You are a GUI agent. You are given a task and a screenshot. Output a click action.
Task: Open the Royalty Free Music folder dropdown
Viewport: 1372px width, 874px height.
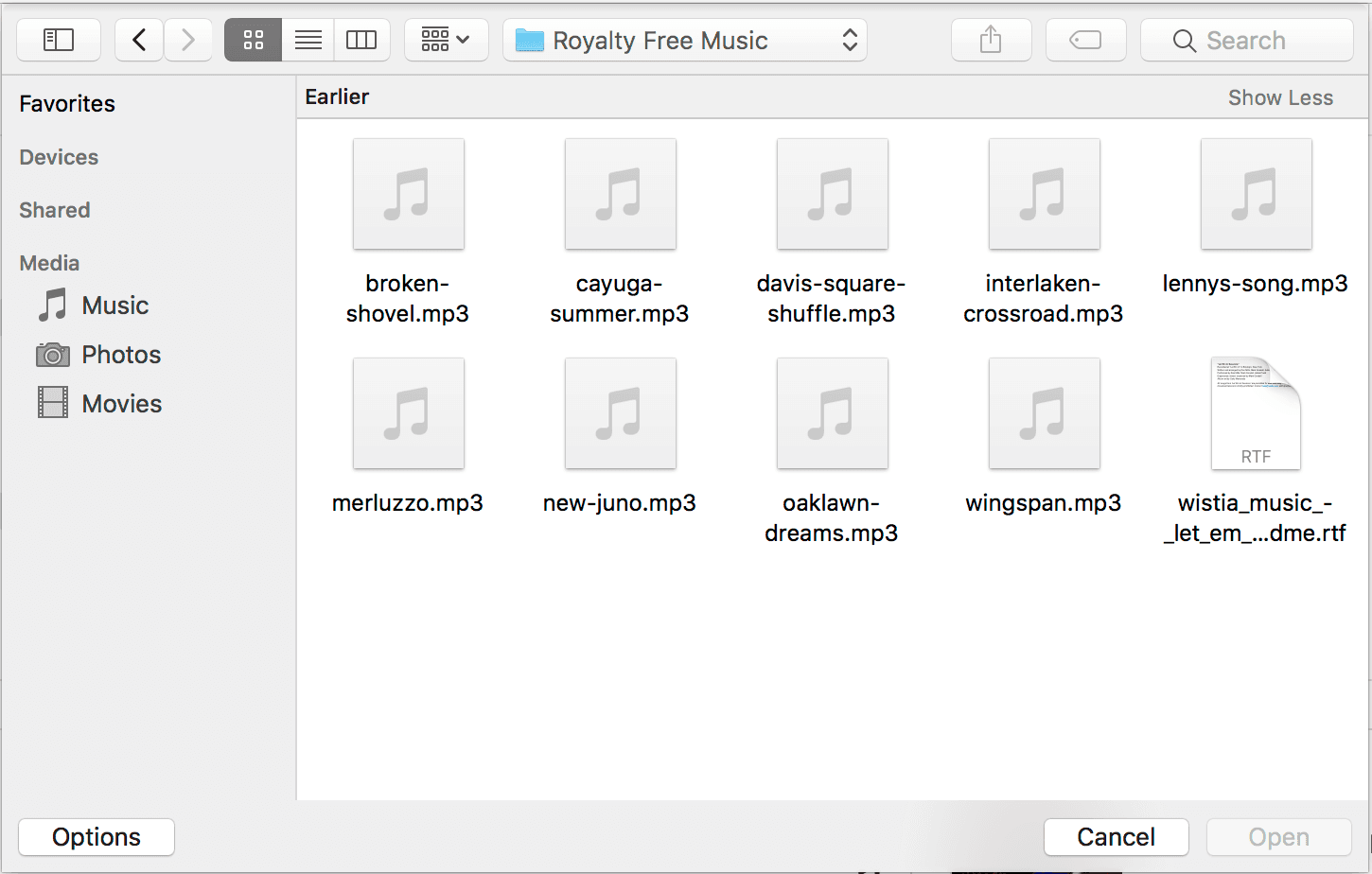(683, 40)
